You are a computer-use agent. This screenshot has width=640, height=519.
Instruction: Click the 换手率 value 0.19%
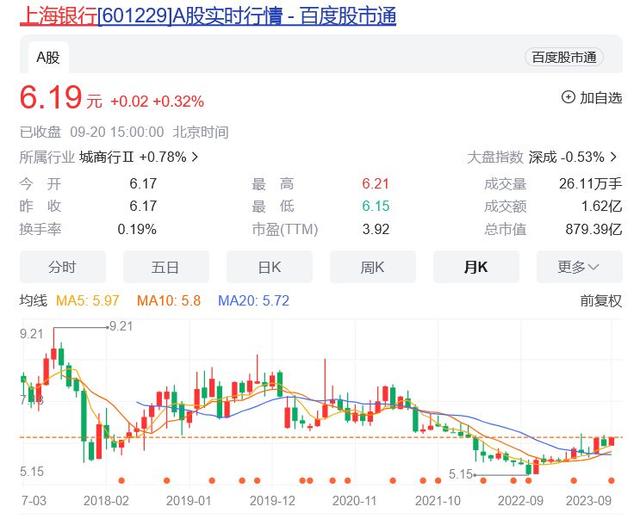(137, 229)
